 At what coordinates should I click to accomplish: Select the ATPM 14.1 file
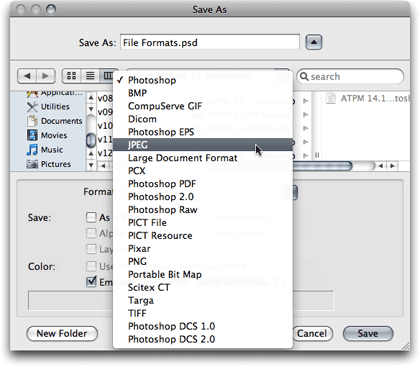(367, 98)
